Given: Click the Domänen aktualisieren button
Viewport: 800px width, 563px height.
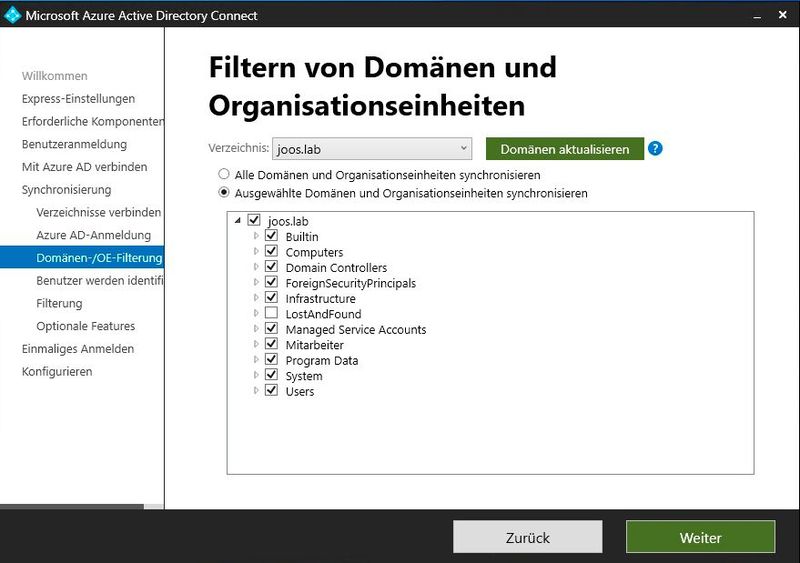Looking at the screenshot, I should [565, 149].
